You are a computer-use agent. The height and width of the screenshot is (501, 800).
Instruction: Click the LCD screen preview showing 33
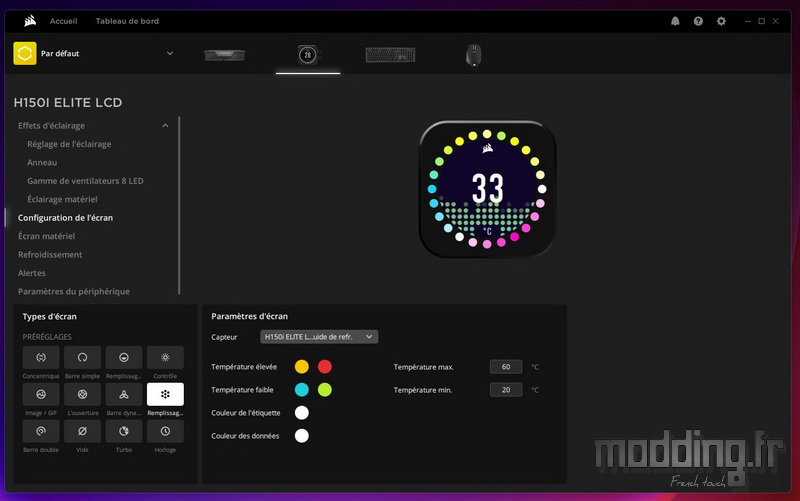[487, 189]
